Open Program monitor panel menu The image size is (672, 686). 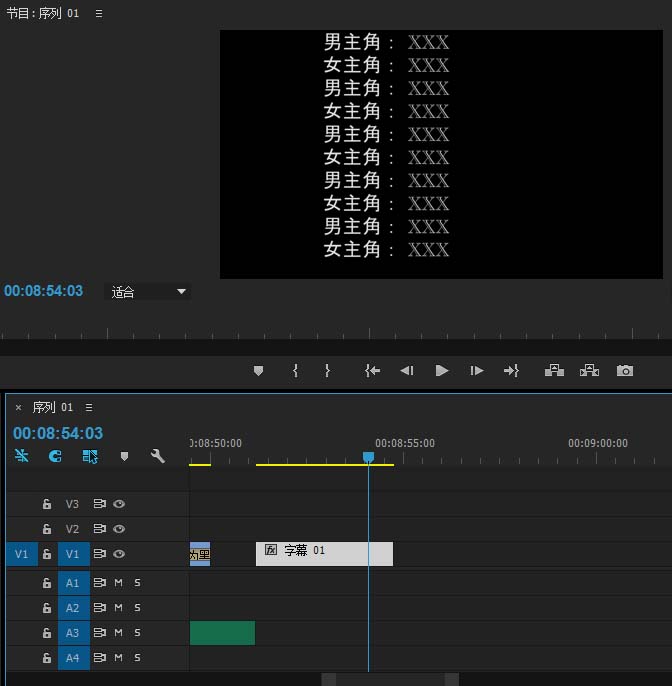pyautogui.click(x=99, y=14)
